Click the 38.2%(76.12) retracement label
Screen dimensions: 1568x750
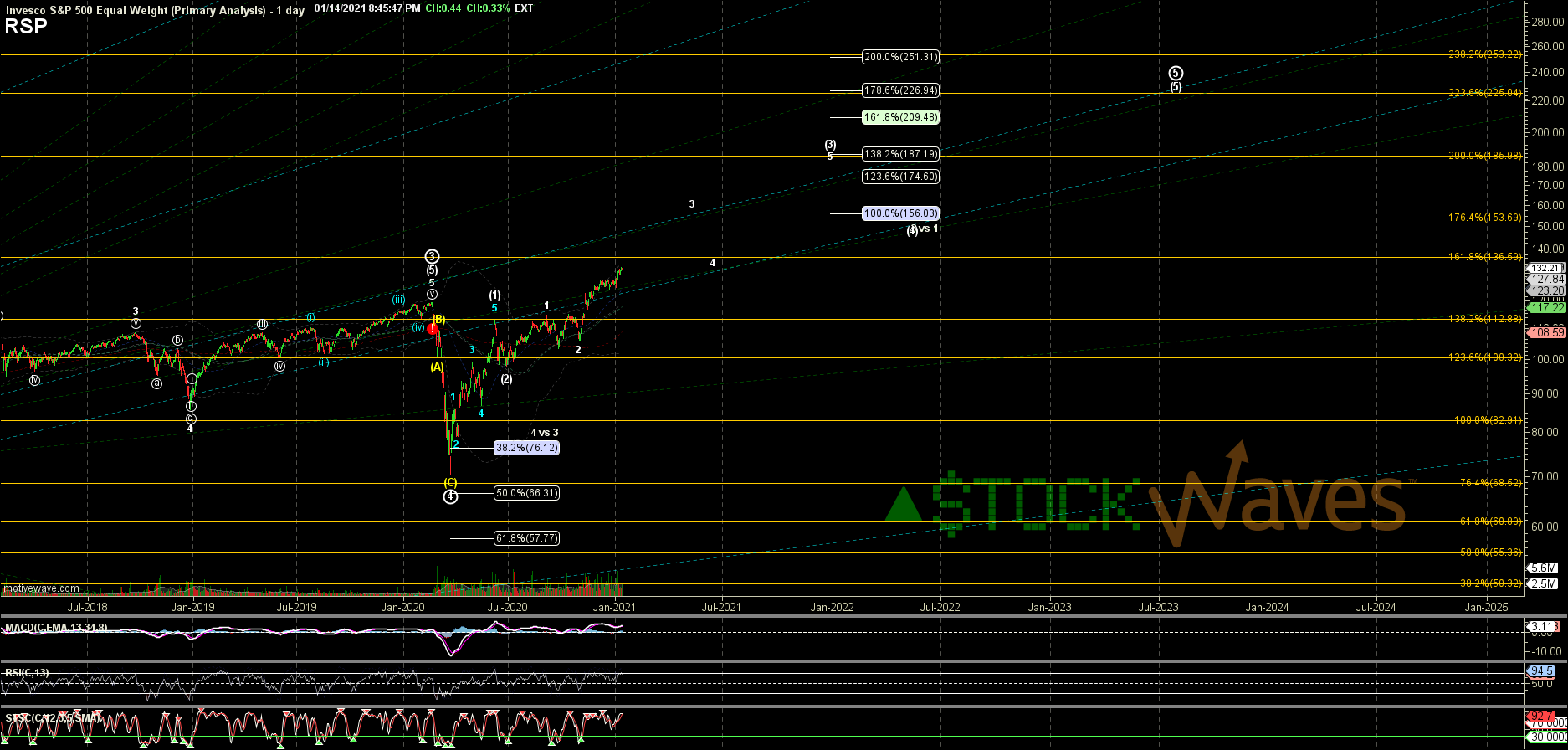click(526, 448)
